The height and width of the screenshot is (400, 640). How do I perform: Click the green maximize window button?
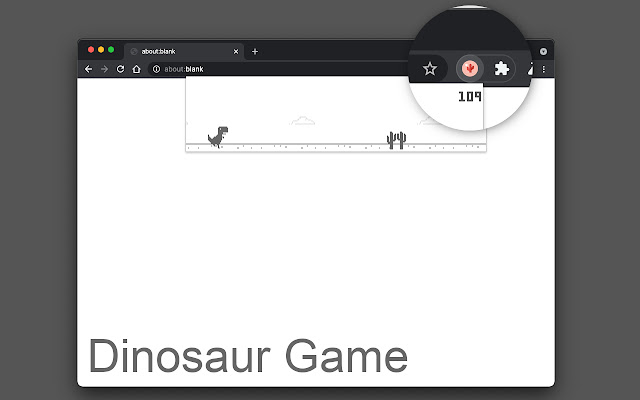point(111,50)
